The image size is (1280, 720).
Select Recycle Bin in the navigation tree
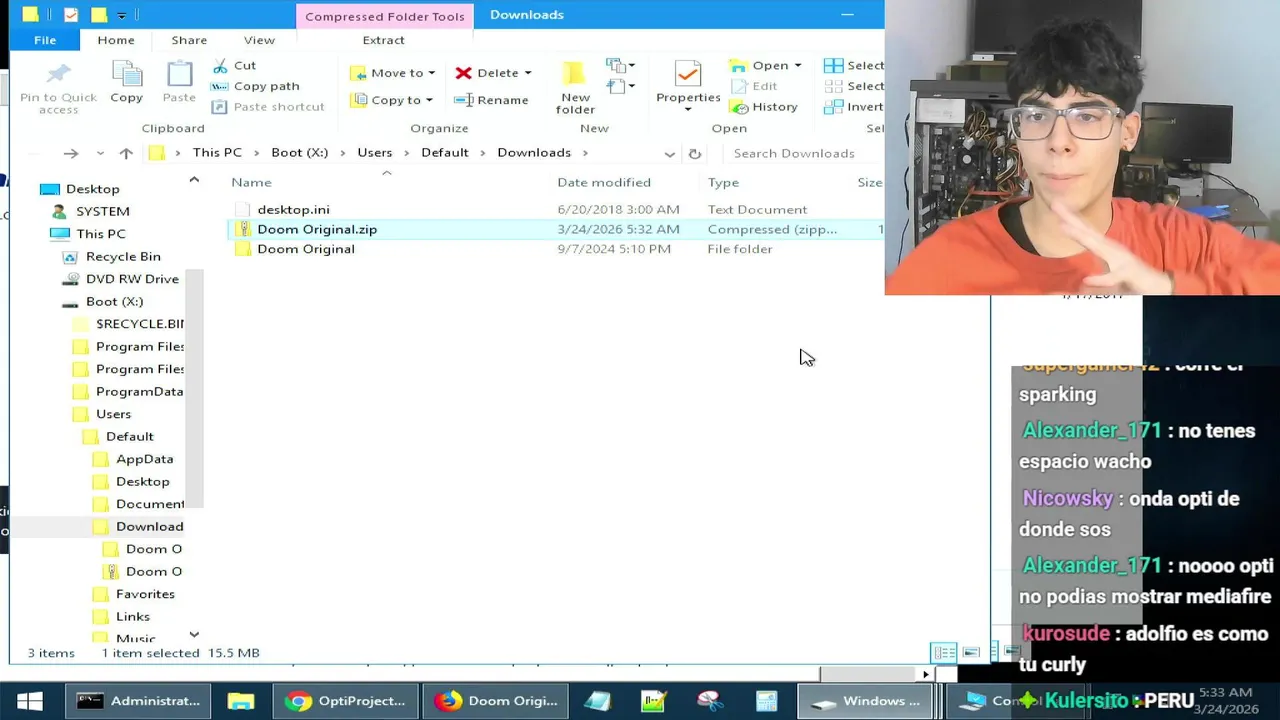[123, 257]
